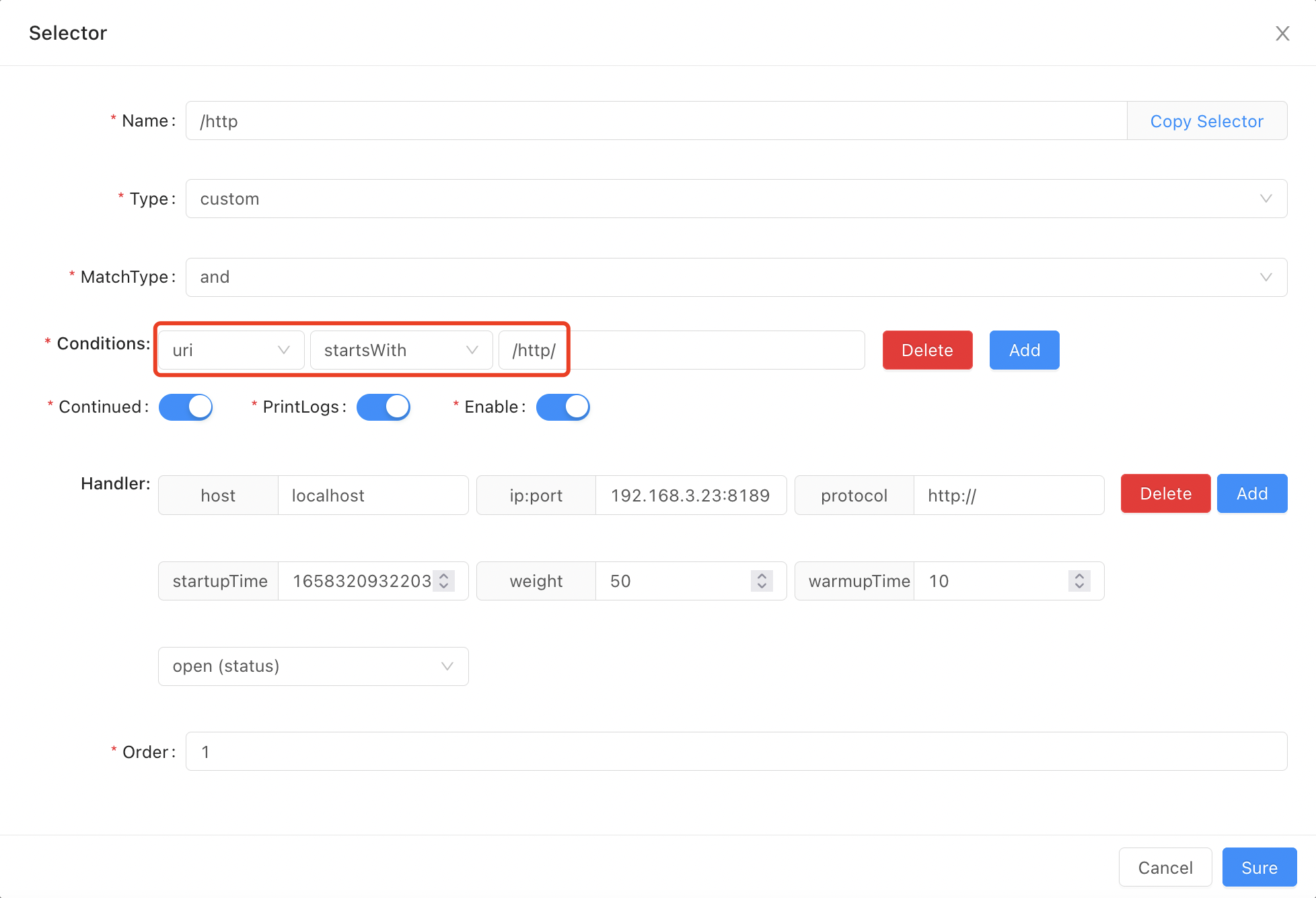
Task: Click startupTime stepper arrows
Action: (444, 580)
